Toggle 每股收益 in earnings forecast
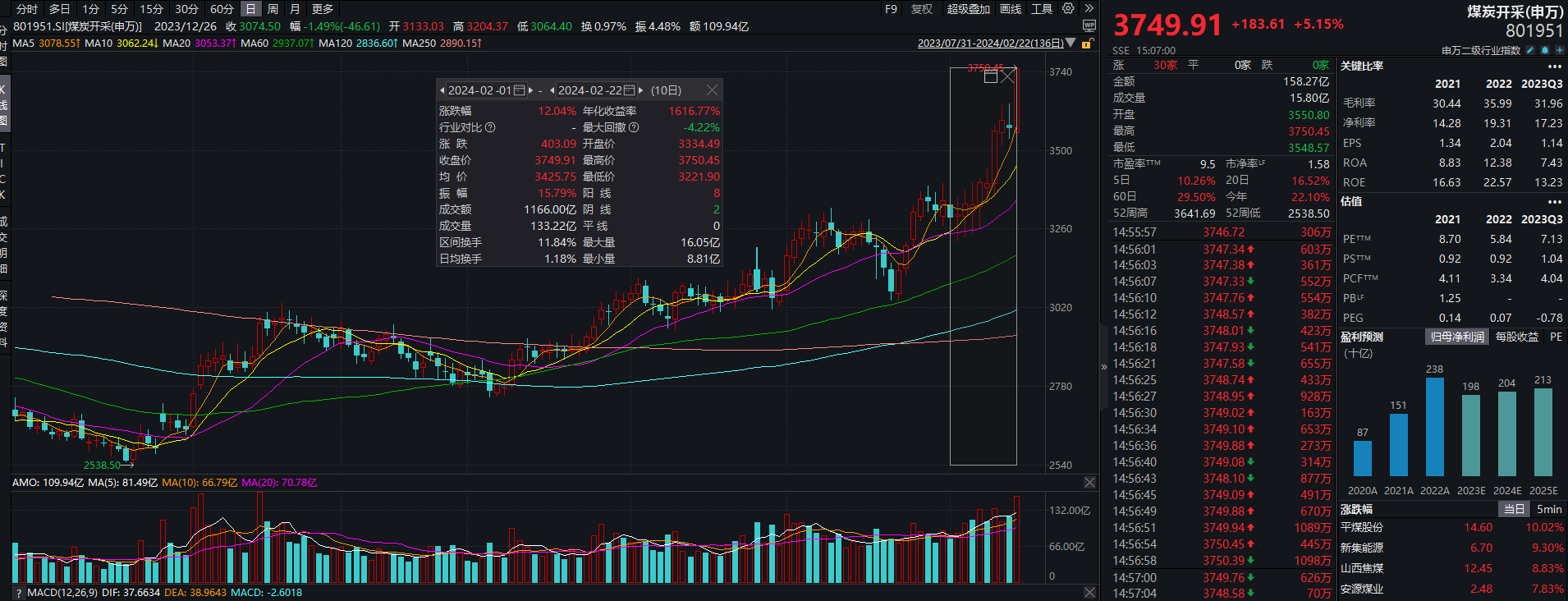The image size is (1568, 601). pos(1516,337)
